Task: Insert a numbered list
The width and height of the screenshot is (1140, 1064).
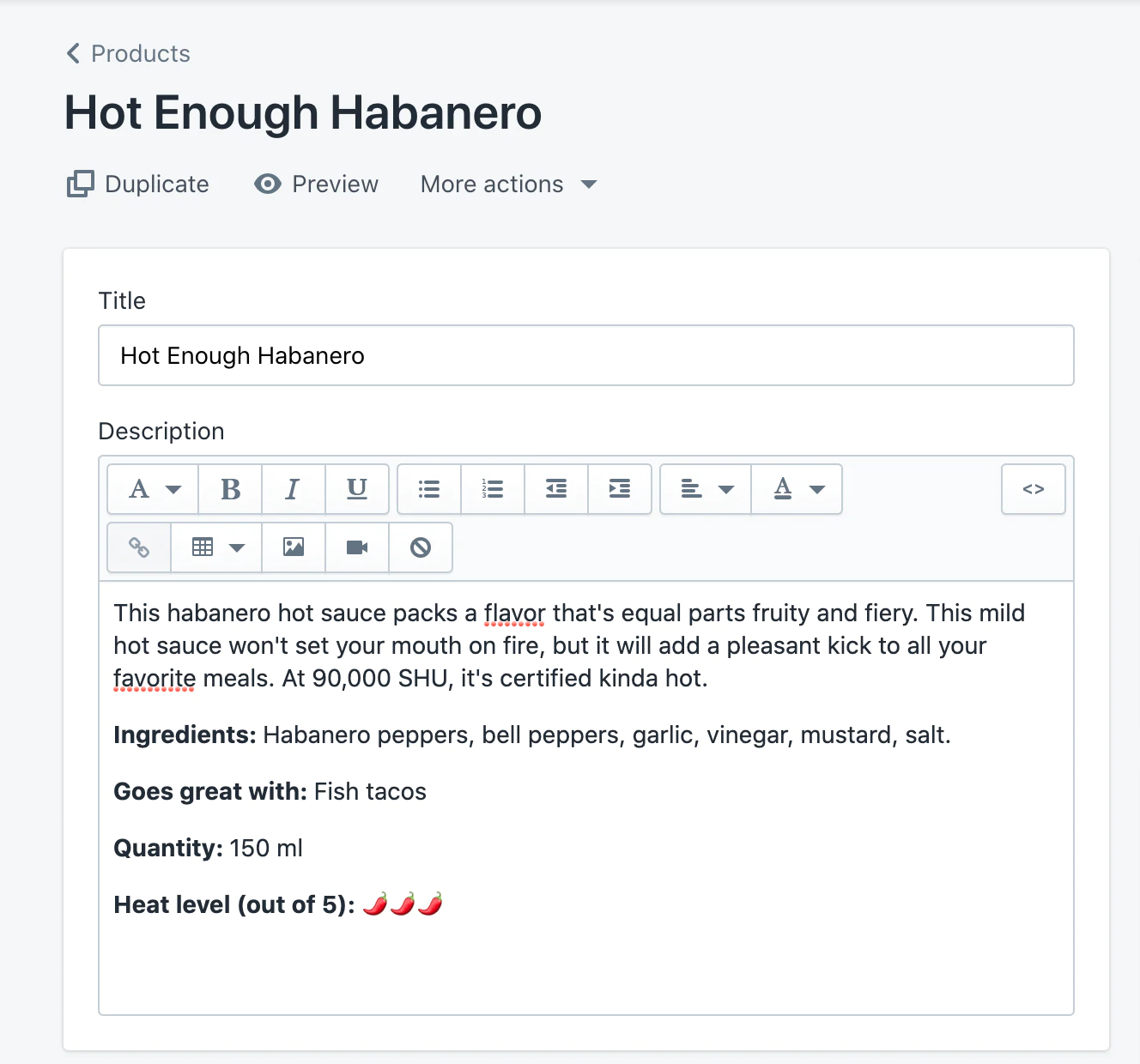Action: (x=493, y=489)
